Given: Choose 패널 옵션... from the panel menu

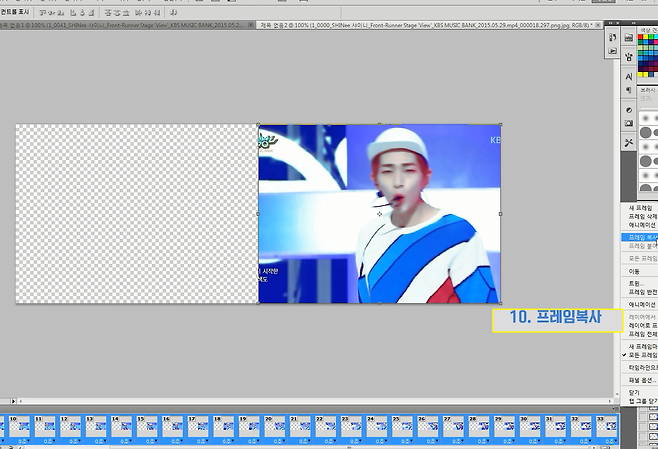Looking at the screenshot, I should tap(642, 380).
